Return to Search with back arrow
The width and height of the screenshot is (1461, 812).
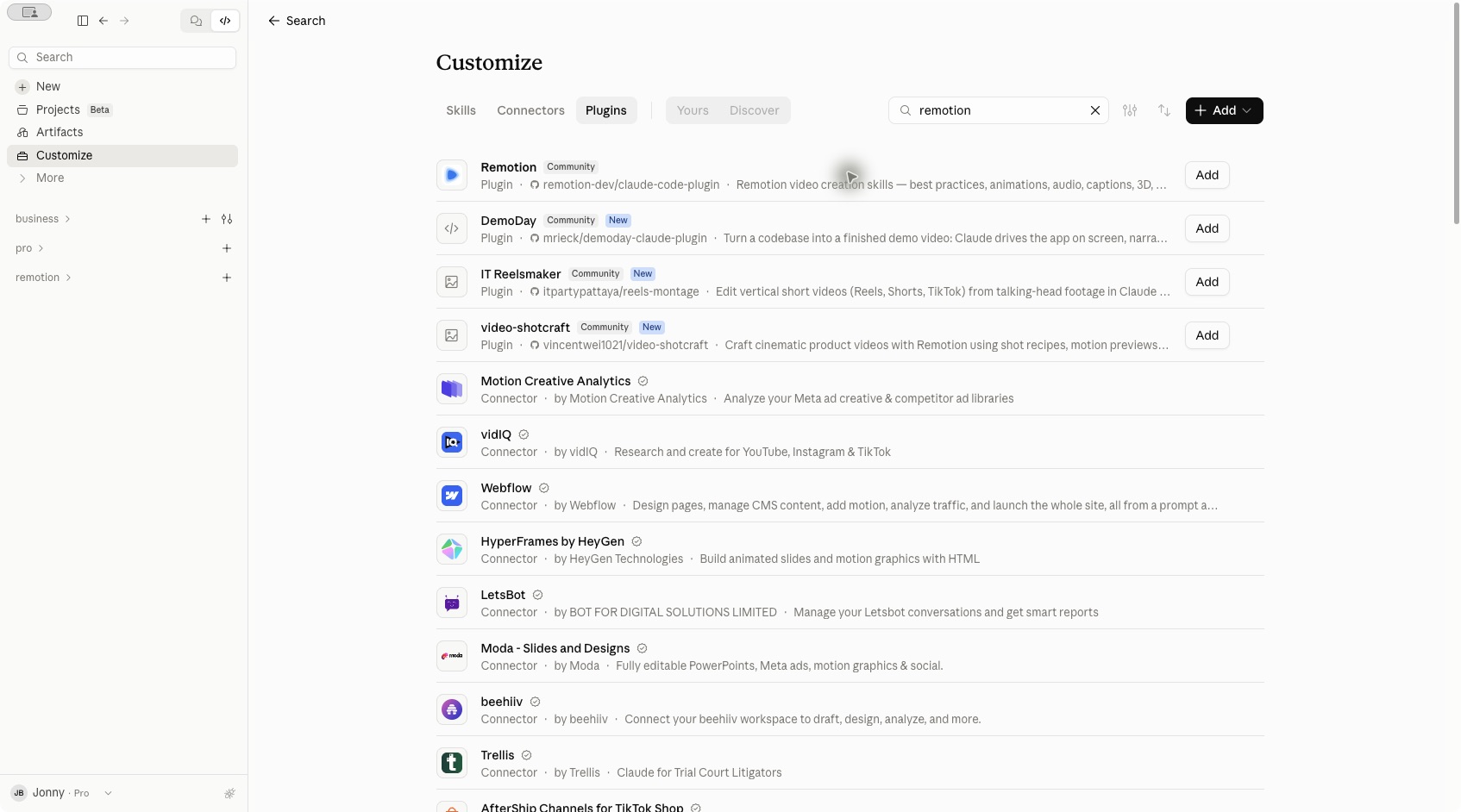pos(297,21)
